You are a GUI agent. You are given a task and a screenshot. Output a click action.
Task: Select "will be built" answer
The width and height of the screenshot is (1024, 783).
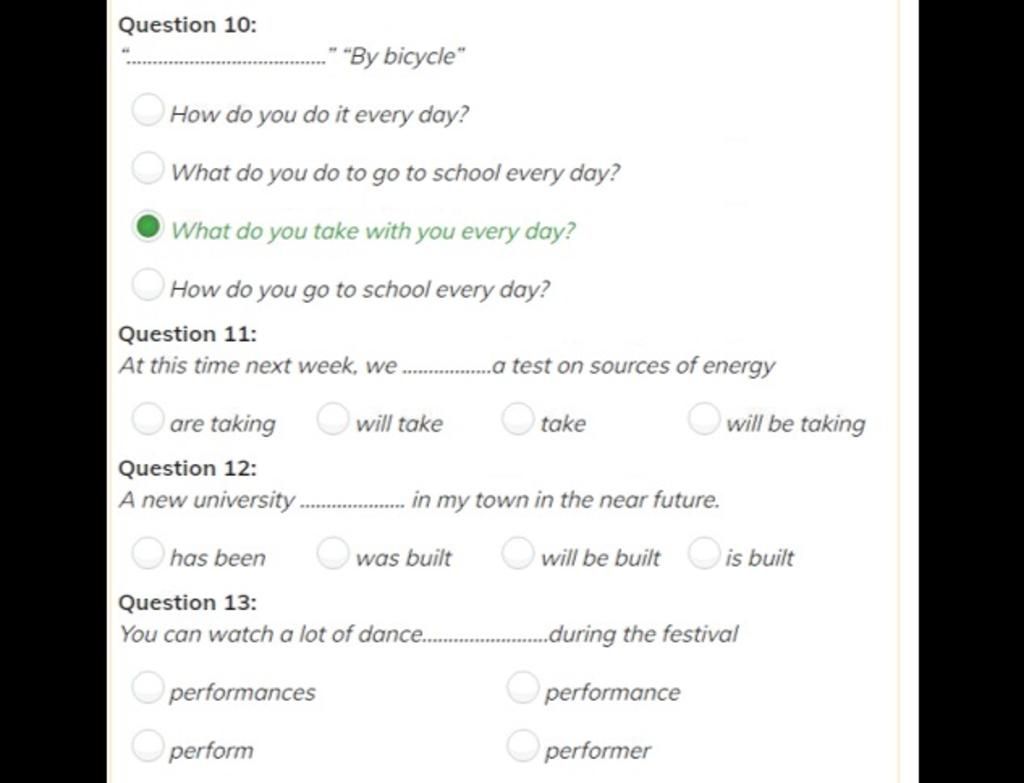point(519,553)
